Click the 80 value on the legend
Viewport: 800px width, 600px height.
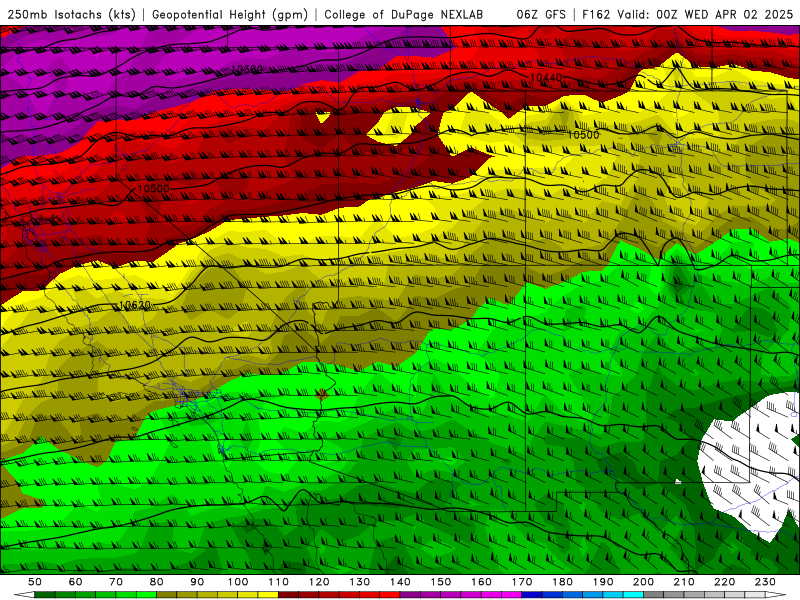[157, 582]
